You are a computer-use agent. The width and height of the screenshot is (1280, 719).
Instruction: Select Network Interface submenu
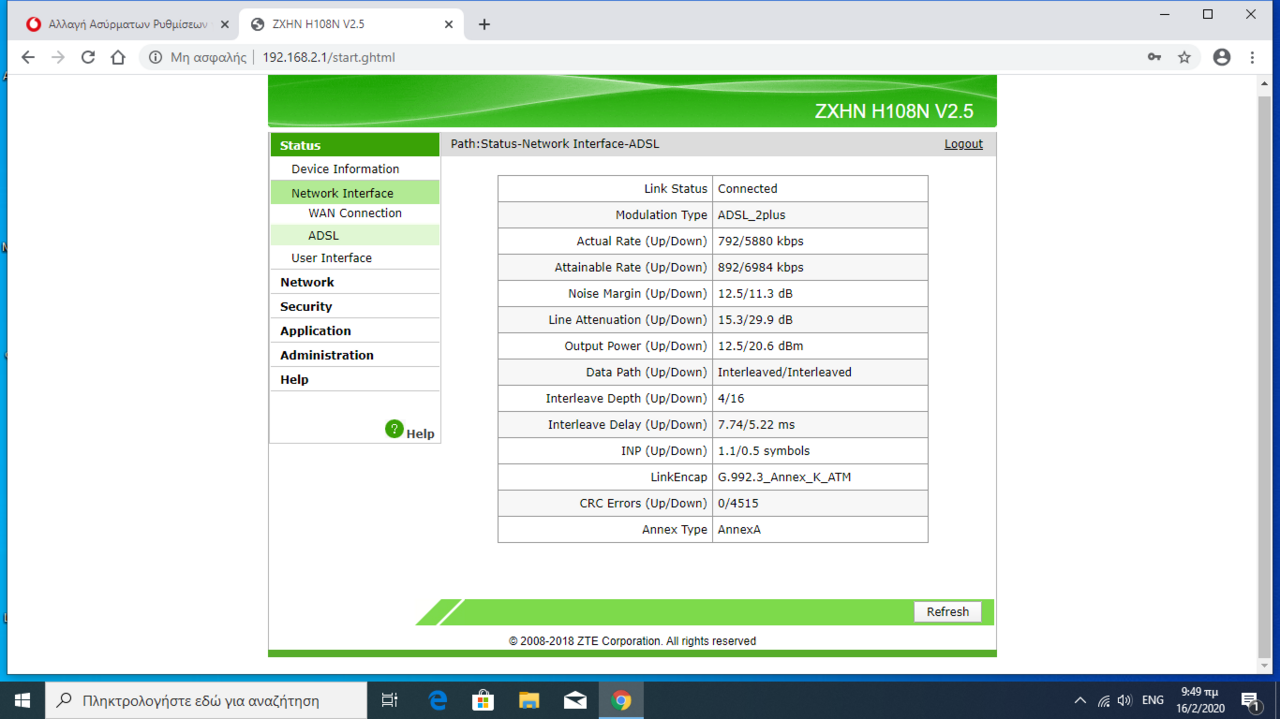click(355, 193)
